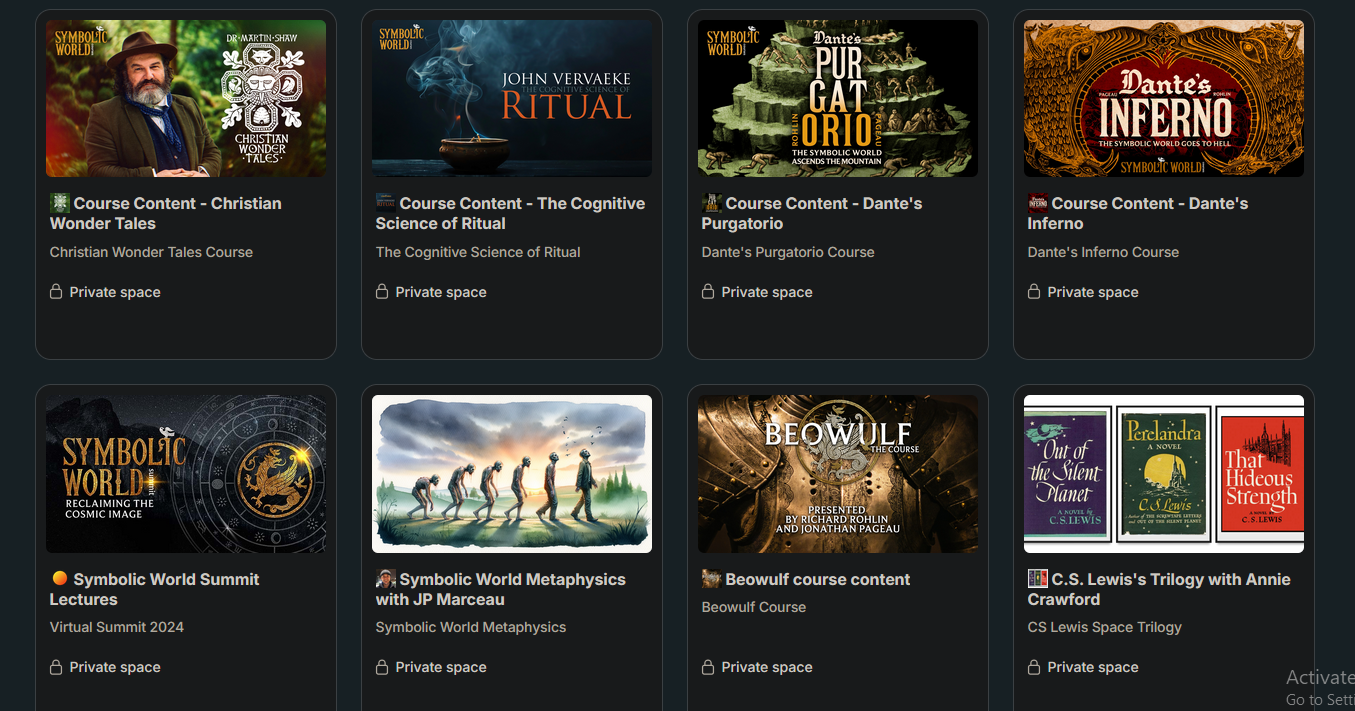The image size is (1355, 711).
Task: Click 'The Cognitive Science of Ritual' subtitle text
Action: pos(478,252)
